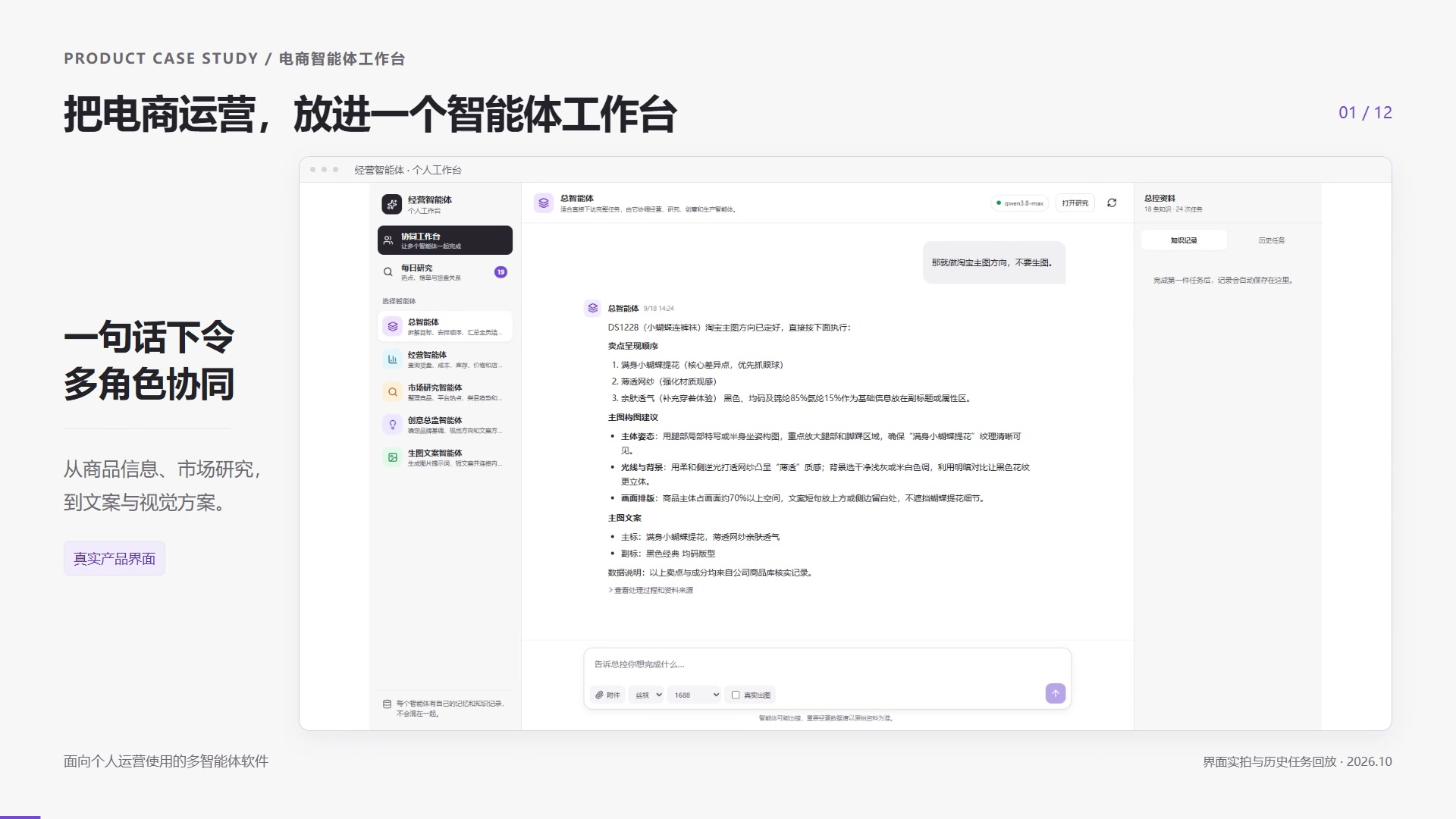Toggle the 真实出图 checkbox
The image size is (1456, 819).
[x=735, y=695]
